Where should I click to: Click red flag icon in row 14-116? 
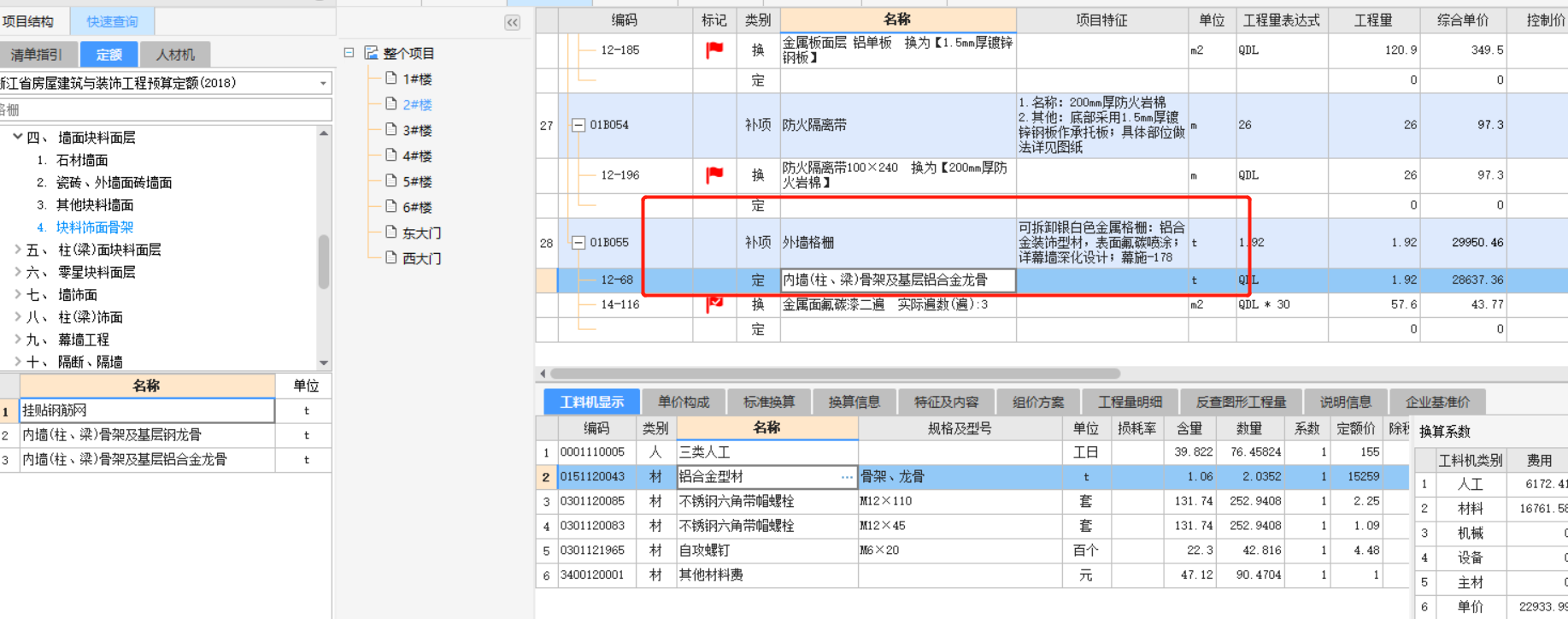(714, 304)
